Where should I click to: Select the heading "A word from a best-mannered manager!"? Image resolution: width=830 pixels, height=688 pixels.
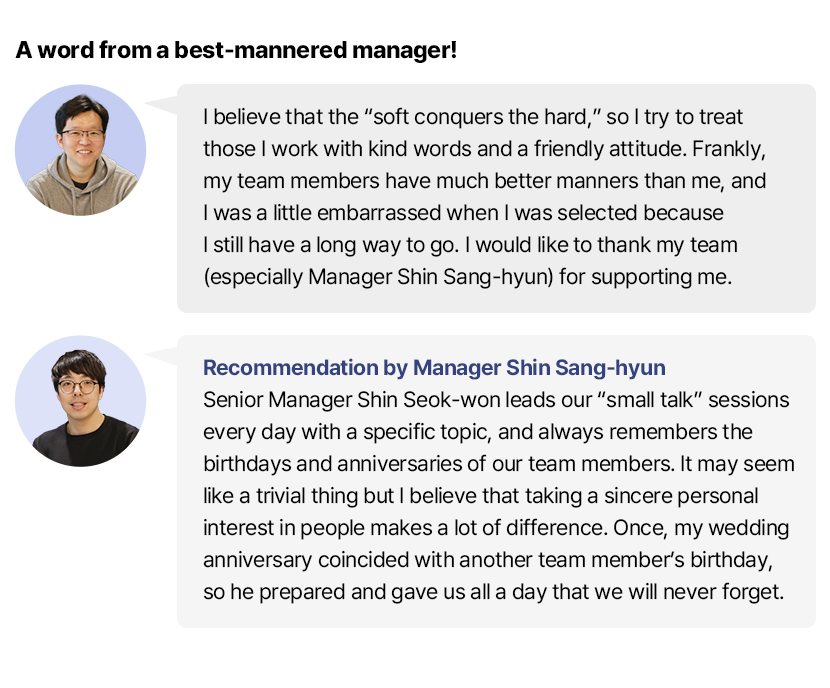(x=236, y=50)
